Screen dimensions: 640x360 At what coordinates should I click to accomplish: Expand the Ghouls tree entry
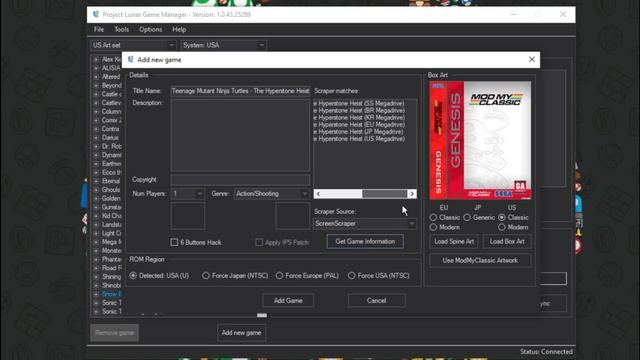point(96,190)
